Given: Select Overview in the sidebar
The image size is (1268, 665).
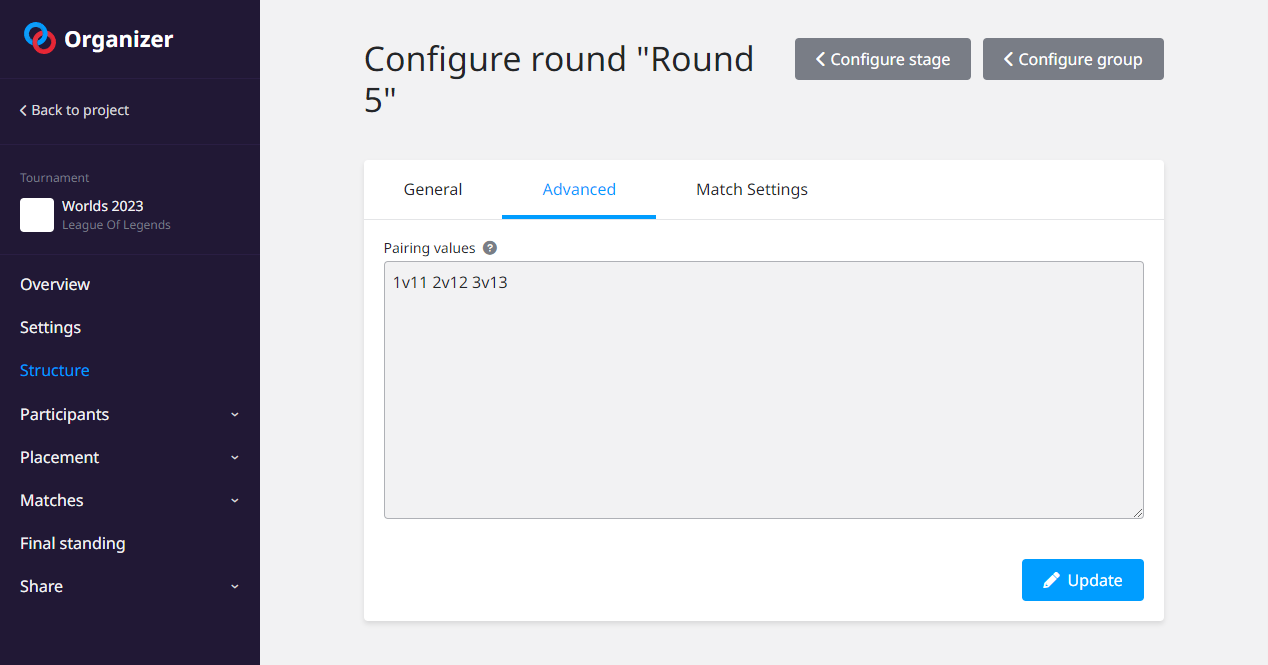Looking at the screenshot, I should tap(55, 284).
